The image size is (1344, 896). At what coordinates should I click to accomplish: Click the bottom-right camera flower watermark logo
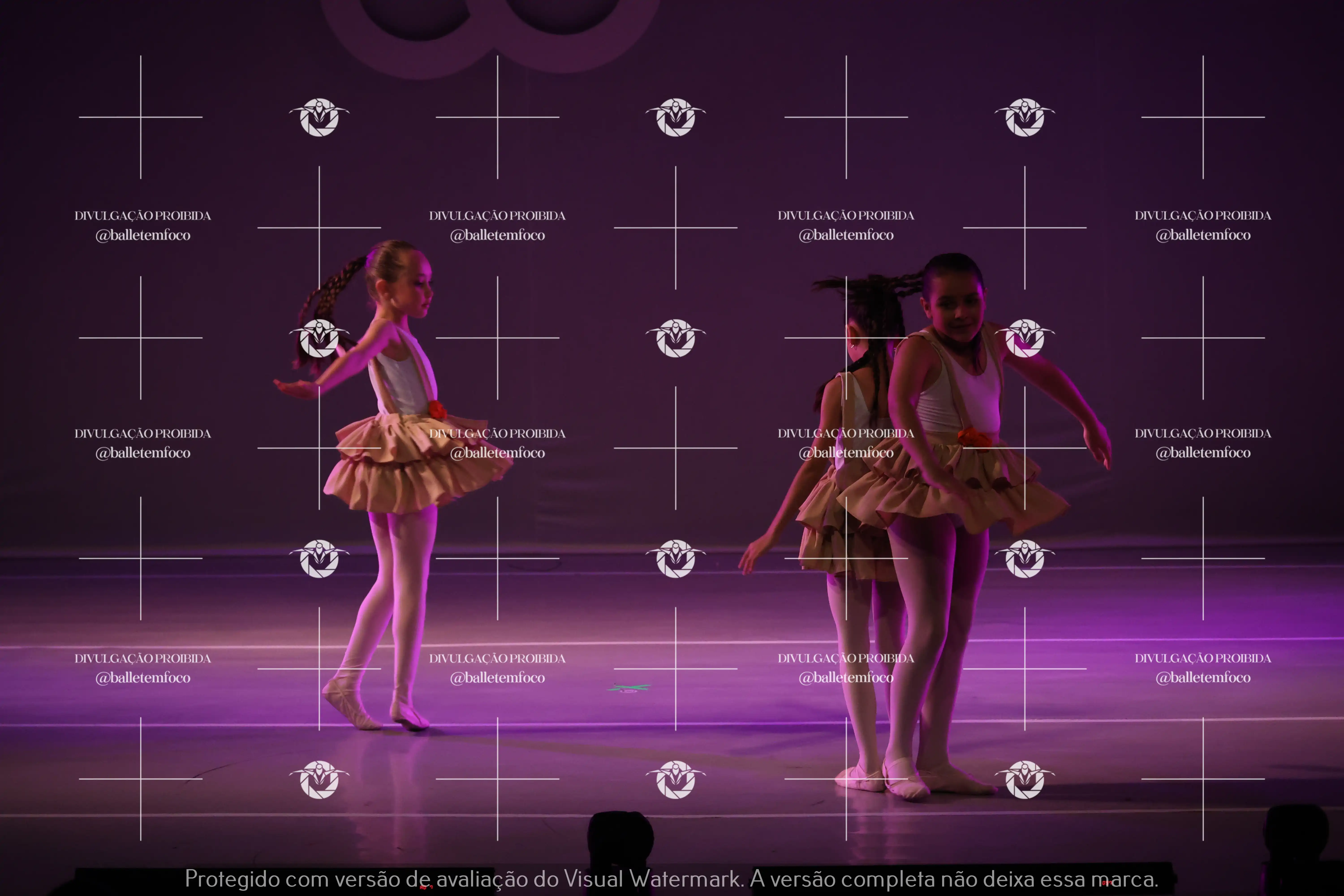tap(1025, 780)
